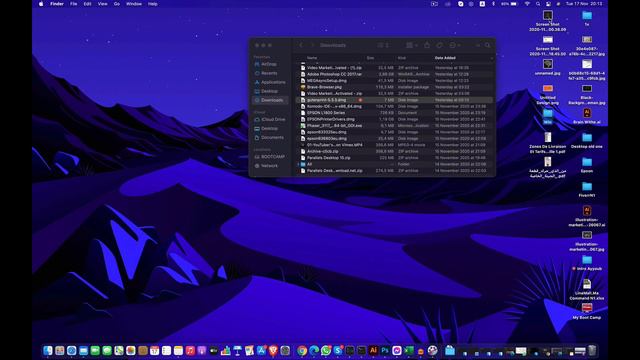Click the date and time in menu bar
640x360 pixels.
[x=584, y=4]
